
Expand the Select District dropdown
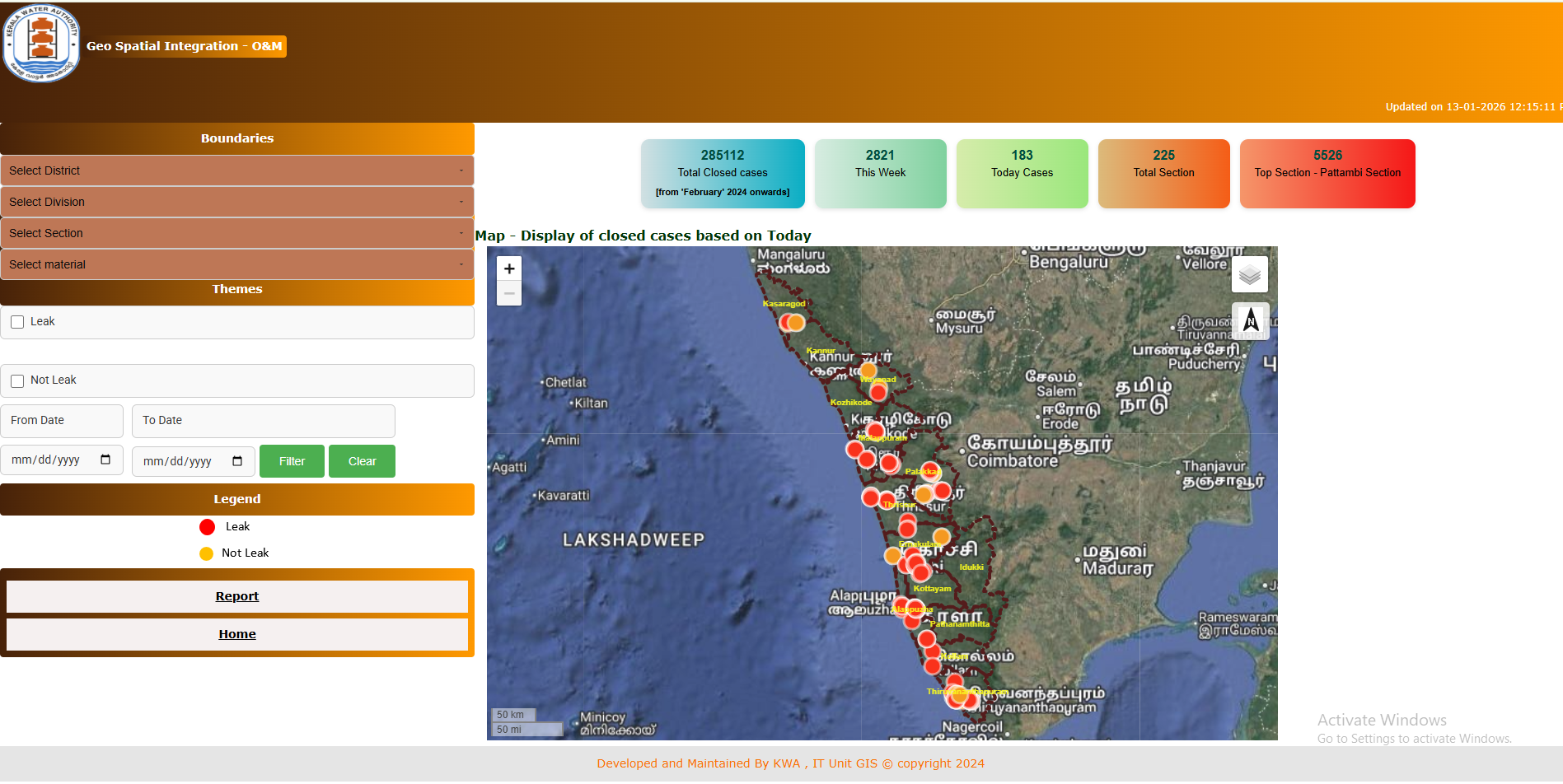coord(236,170)
